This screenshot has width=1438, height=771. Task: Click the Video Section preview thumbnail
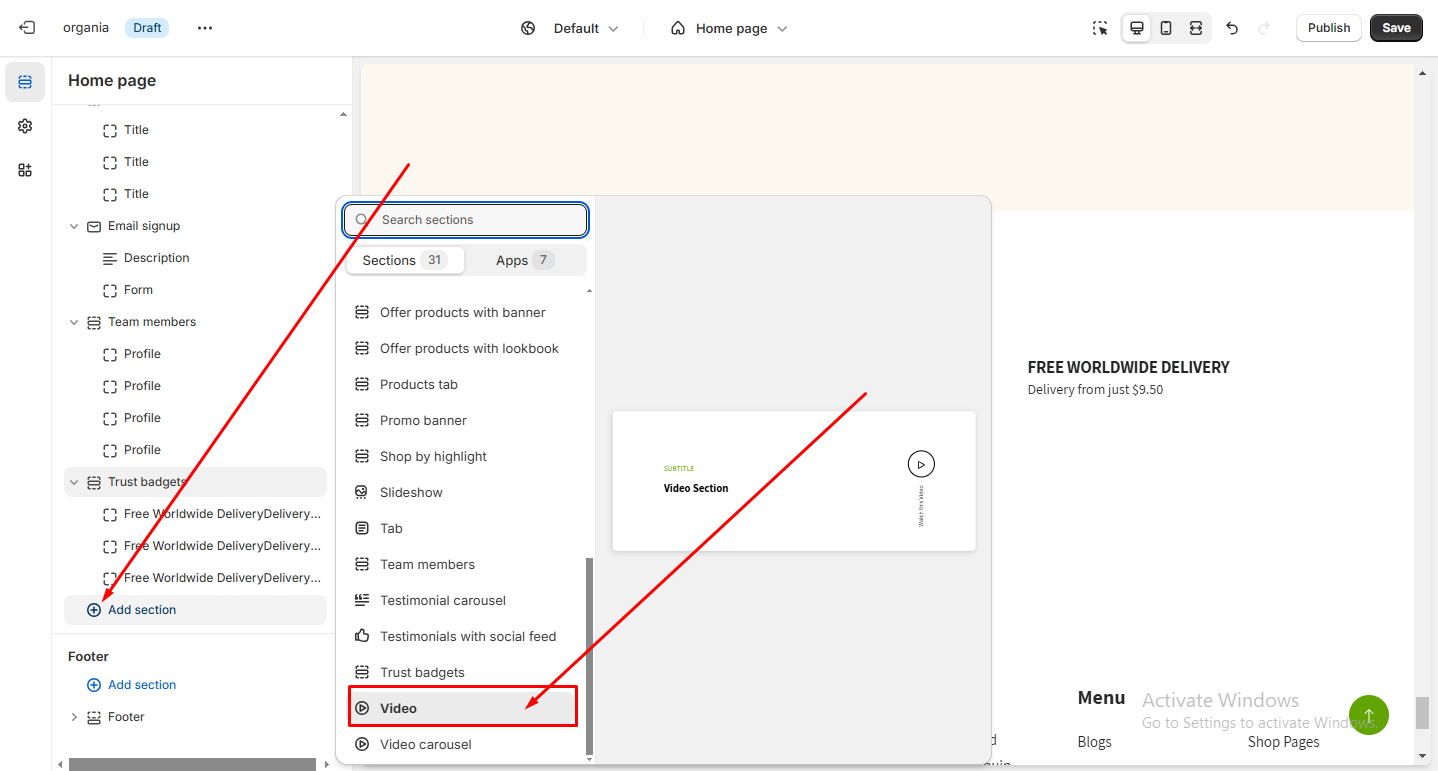coord(794,481)
